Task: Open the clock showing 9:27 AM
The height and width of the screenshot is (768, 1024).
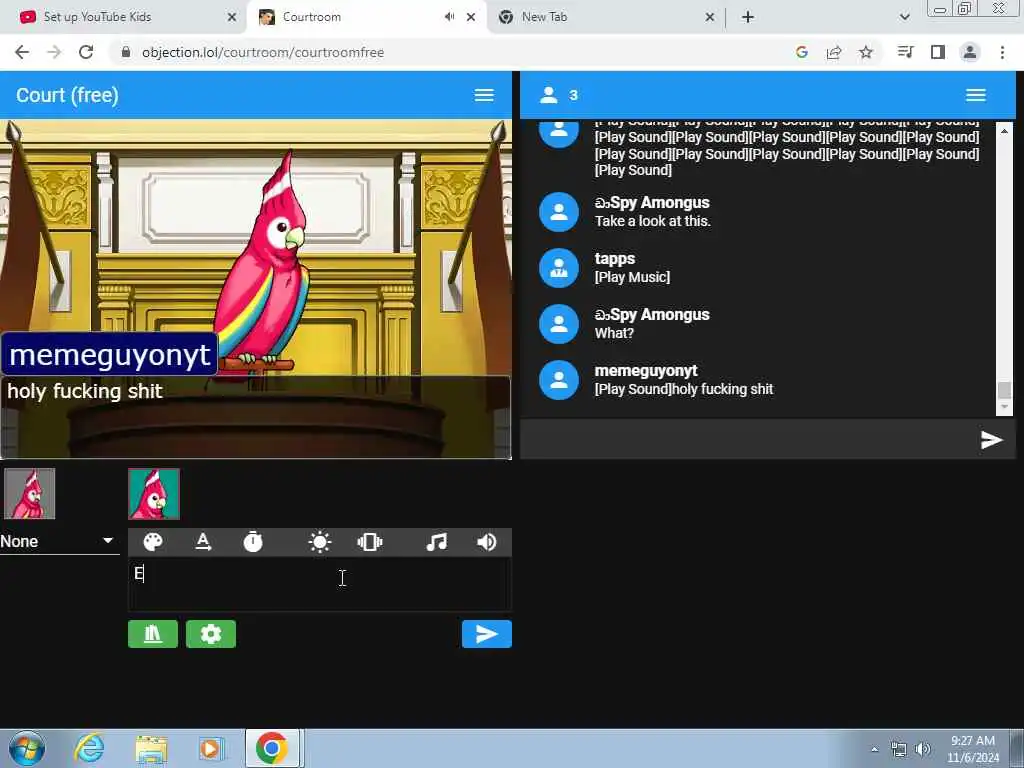Action: (x=973, y=749)
